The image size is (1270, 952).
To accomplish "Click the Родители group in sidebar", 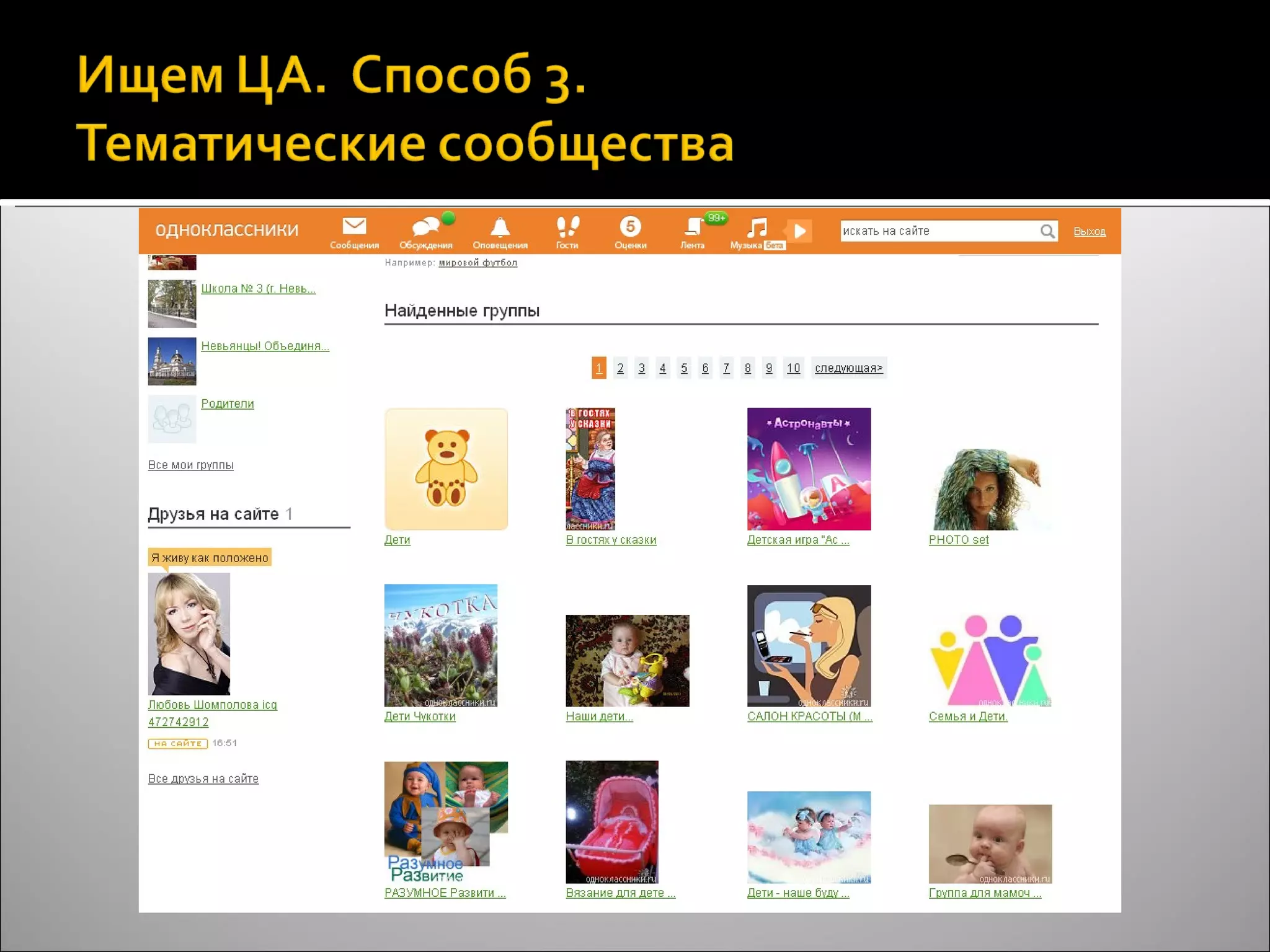I will 227,403.
